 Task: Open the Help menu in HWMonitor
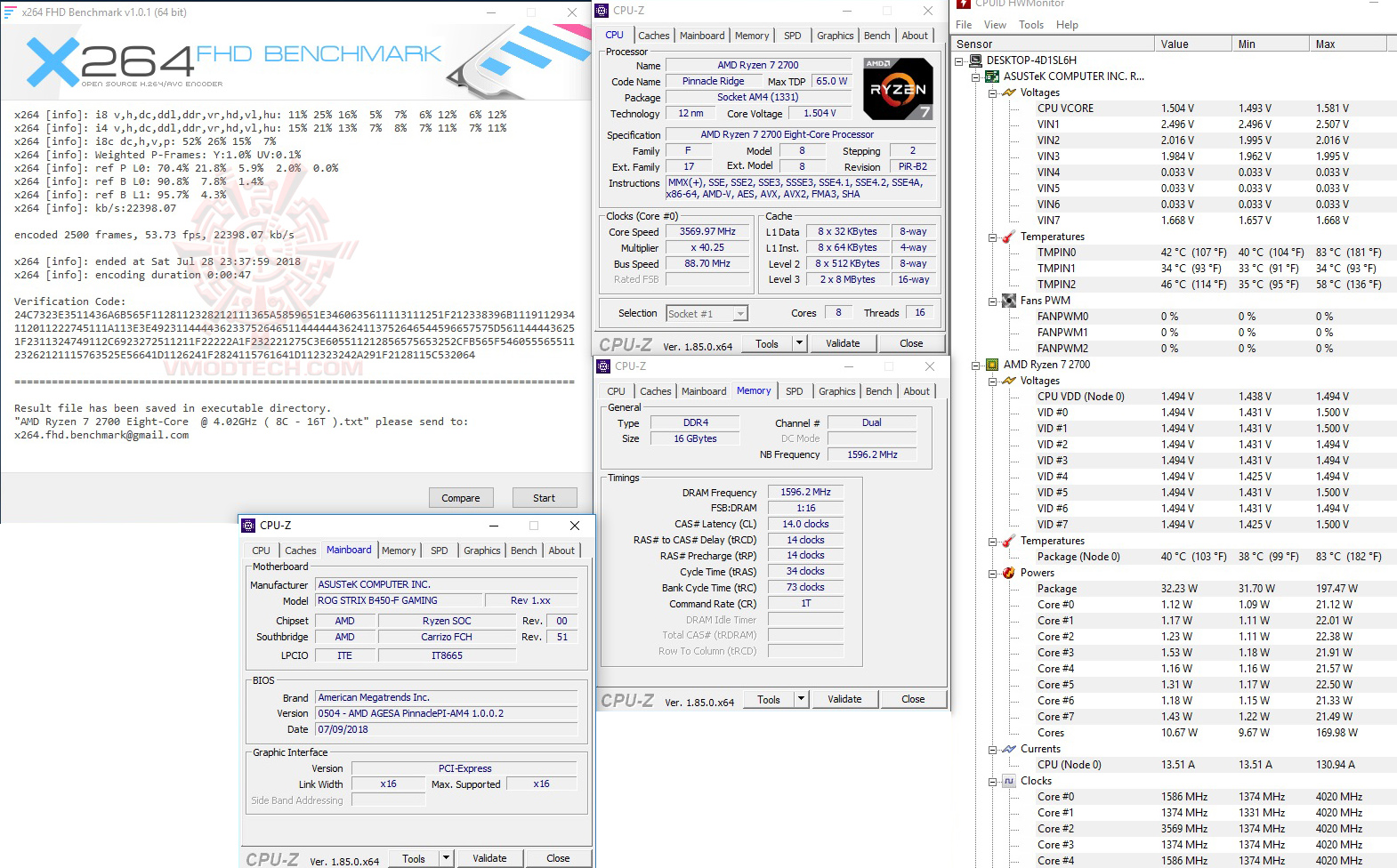tap(1067, 25)
